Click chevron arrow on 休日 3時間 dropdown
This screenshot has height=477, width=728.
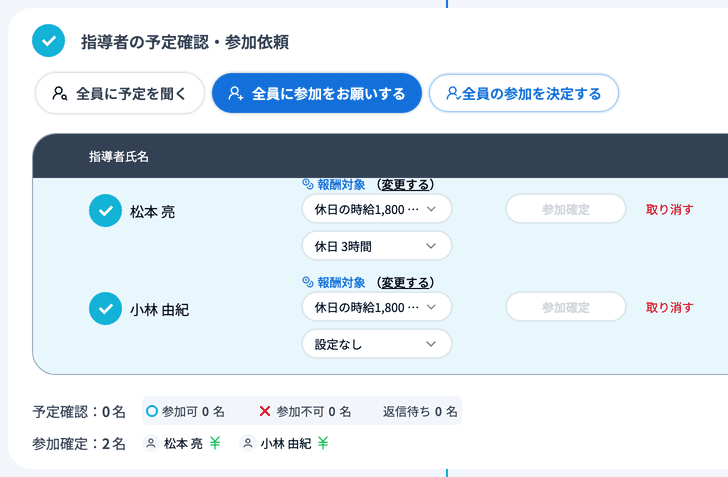431,246
